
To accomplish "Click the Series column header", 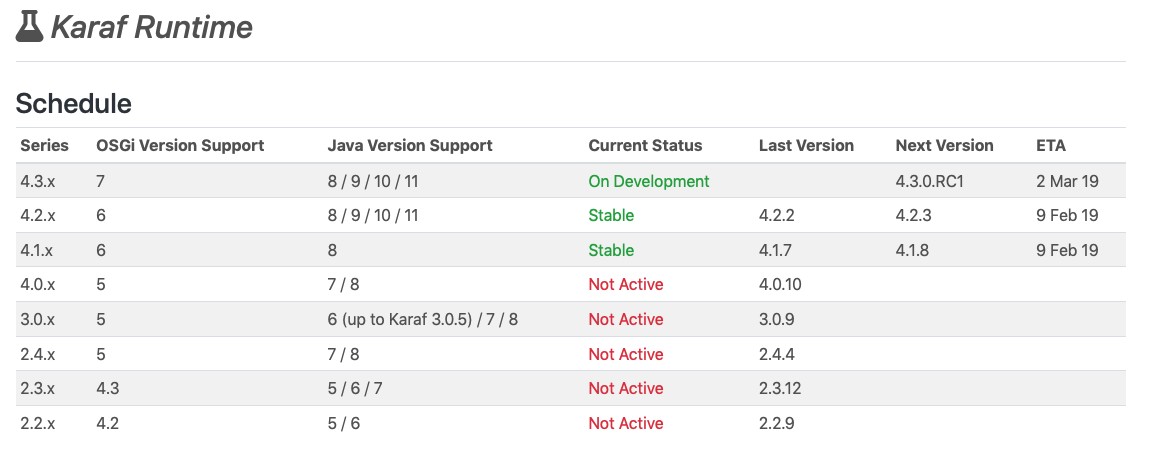I will [44, 145].
